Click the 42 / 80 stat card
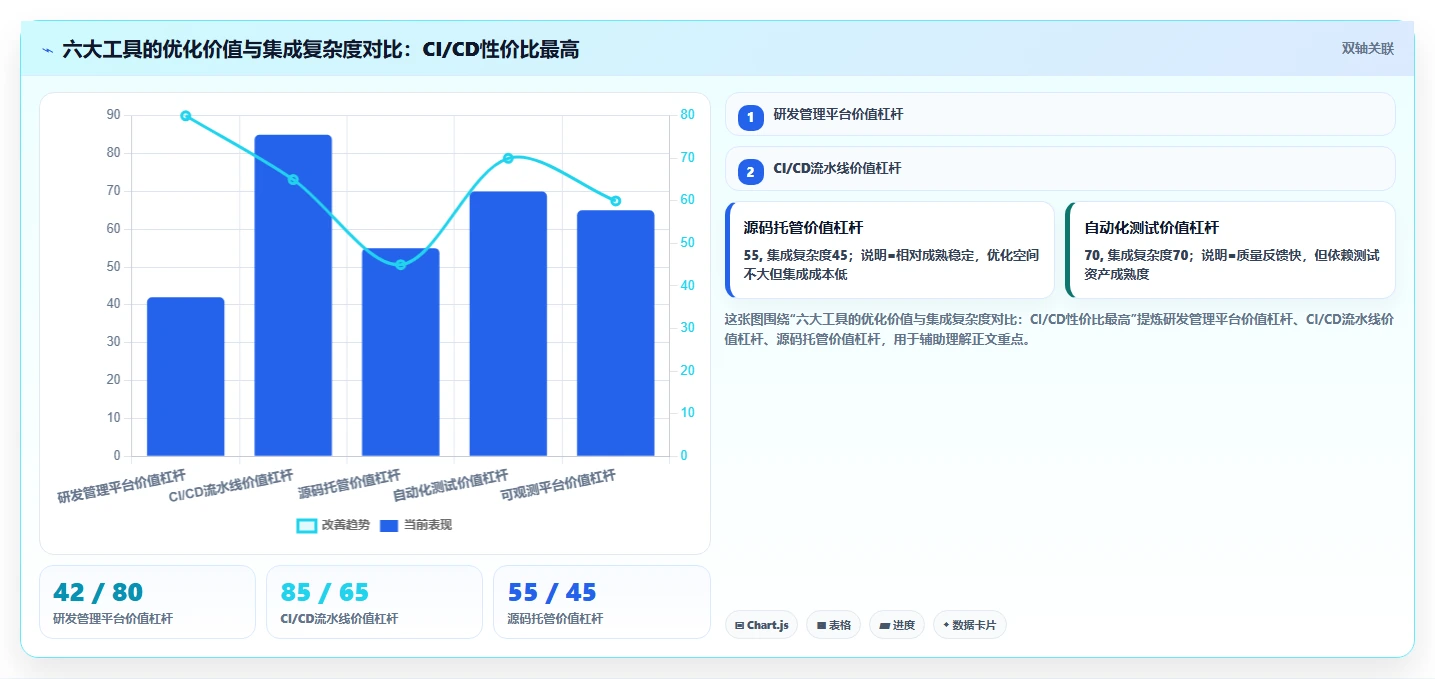 [147, 602]
